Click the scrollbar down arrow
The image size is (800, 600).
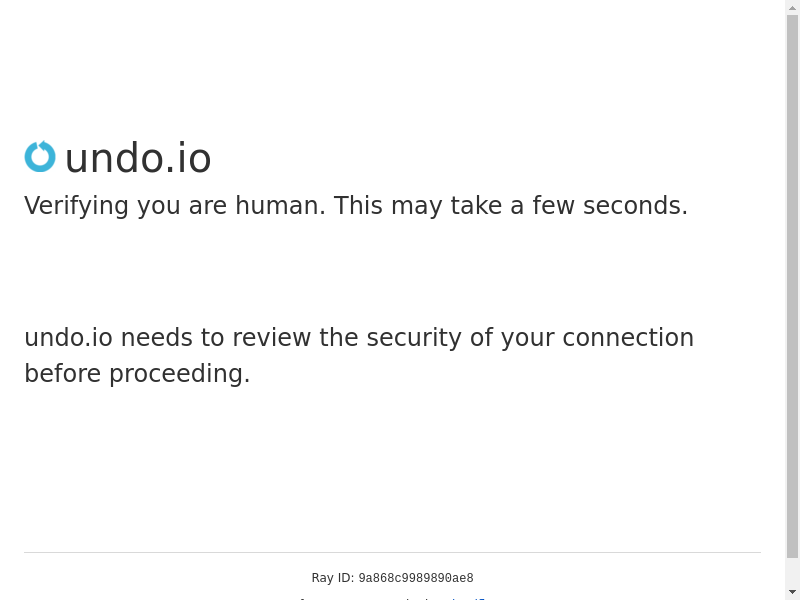point(793,593)
